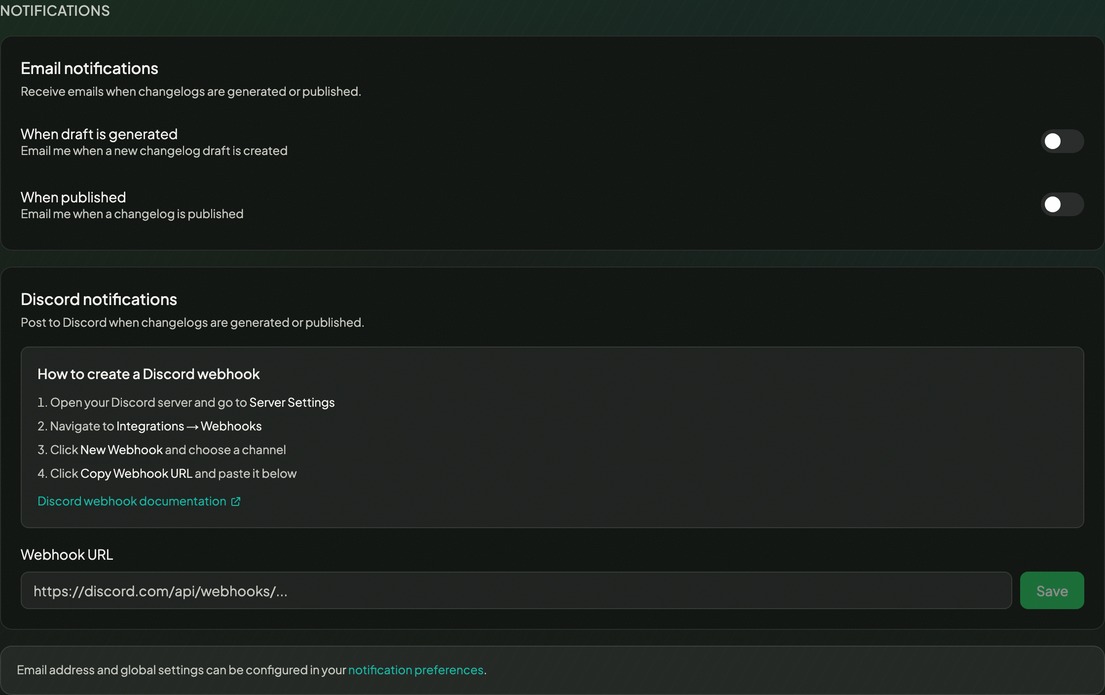1105x695 pixels.
Task: Select the Discord notifications section heading
Action: click(x=98, y=299)
